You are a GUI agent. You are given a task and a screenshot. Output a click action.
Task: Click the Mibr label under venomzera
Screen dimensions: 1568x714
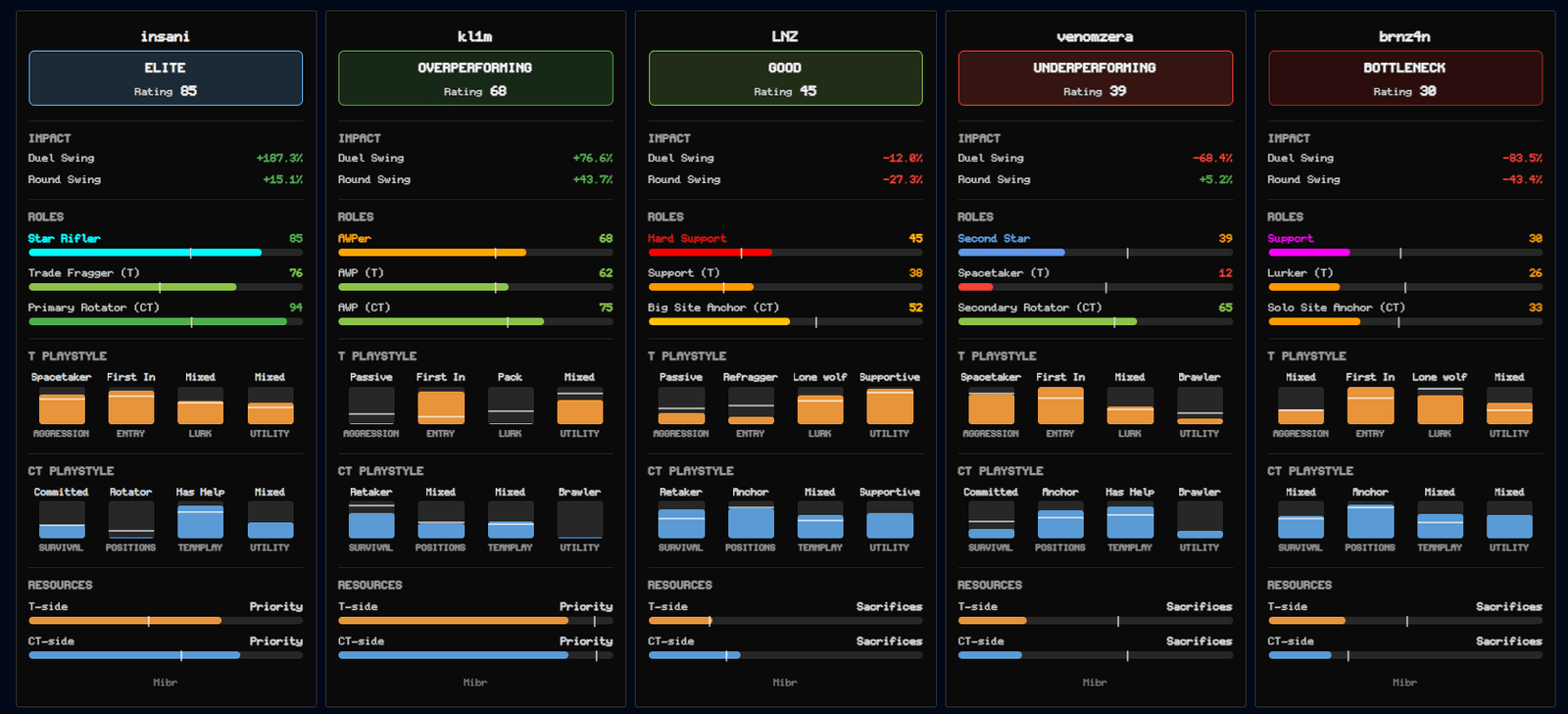(1095, 683)
